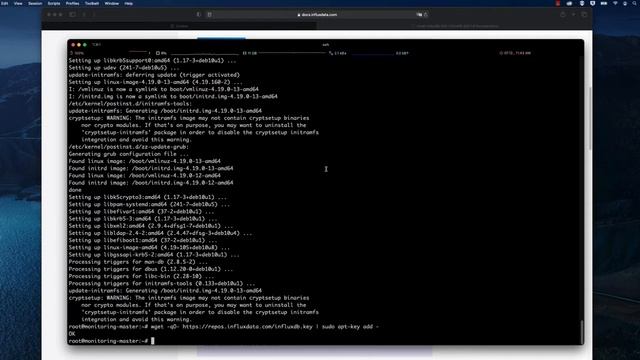Click Safari share icon

pos(563,14)
